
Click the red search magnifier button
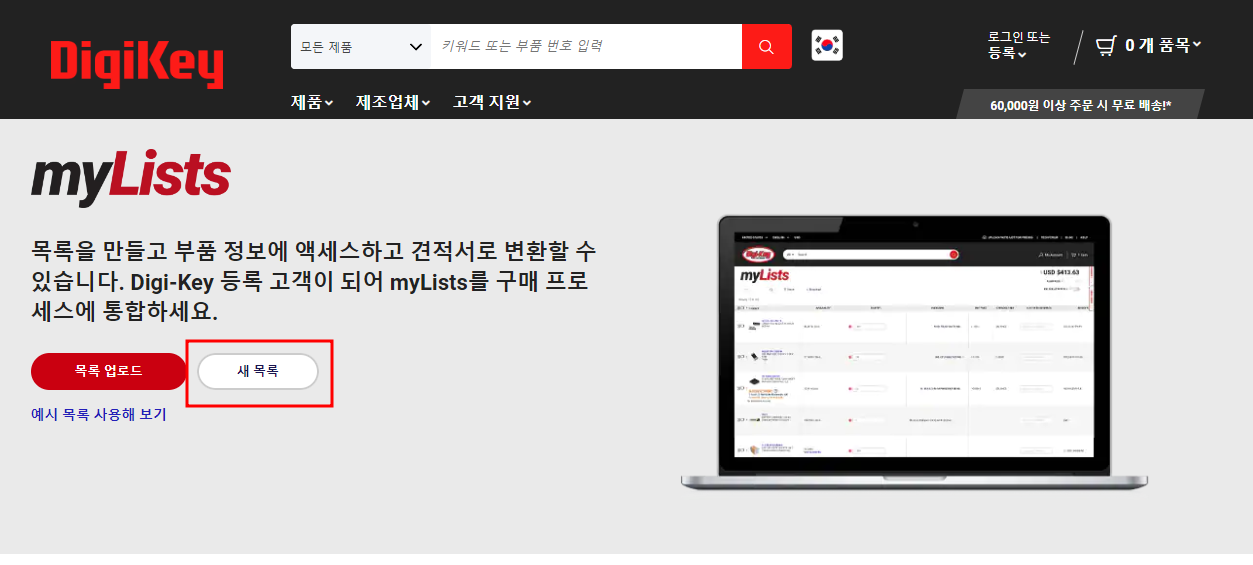coord(767,47)
